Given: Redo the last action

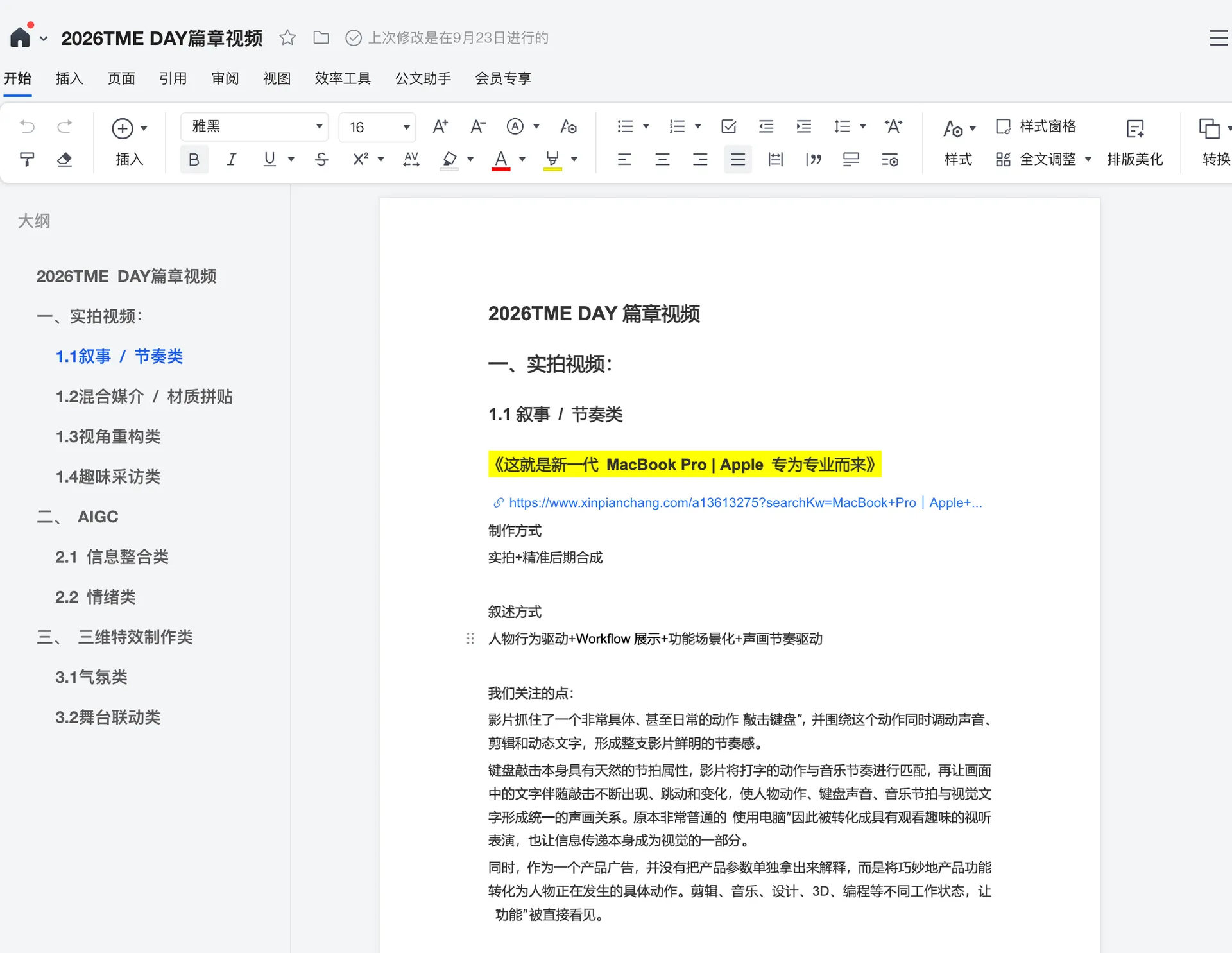Looking at the screenshot, I should click(x=64, y=126).
